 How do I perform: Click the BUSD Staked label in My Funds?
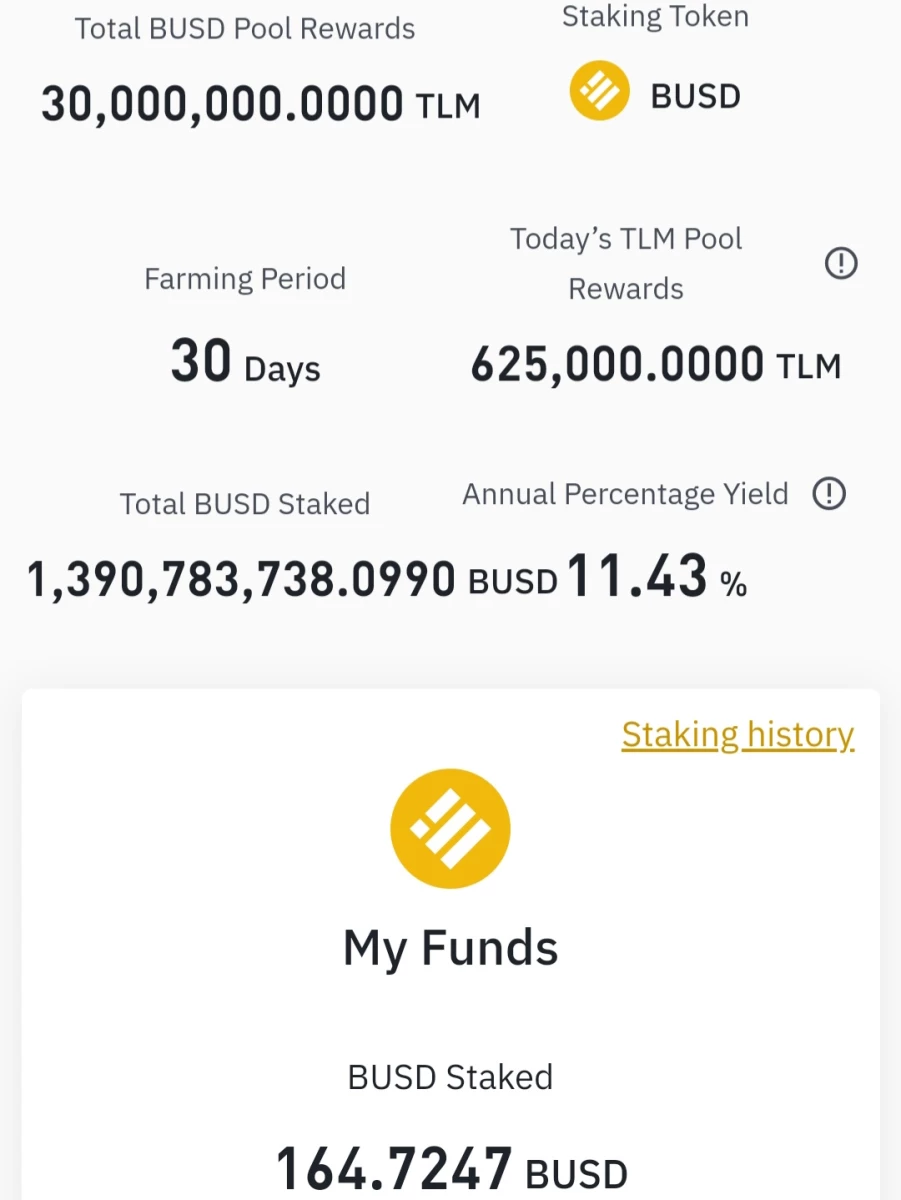click(x=450, y=1077)
